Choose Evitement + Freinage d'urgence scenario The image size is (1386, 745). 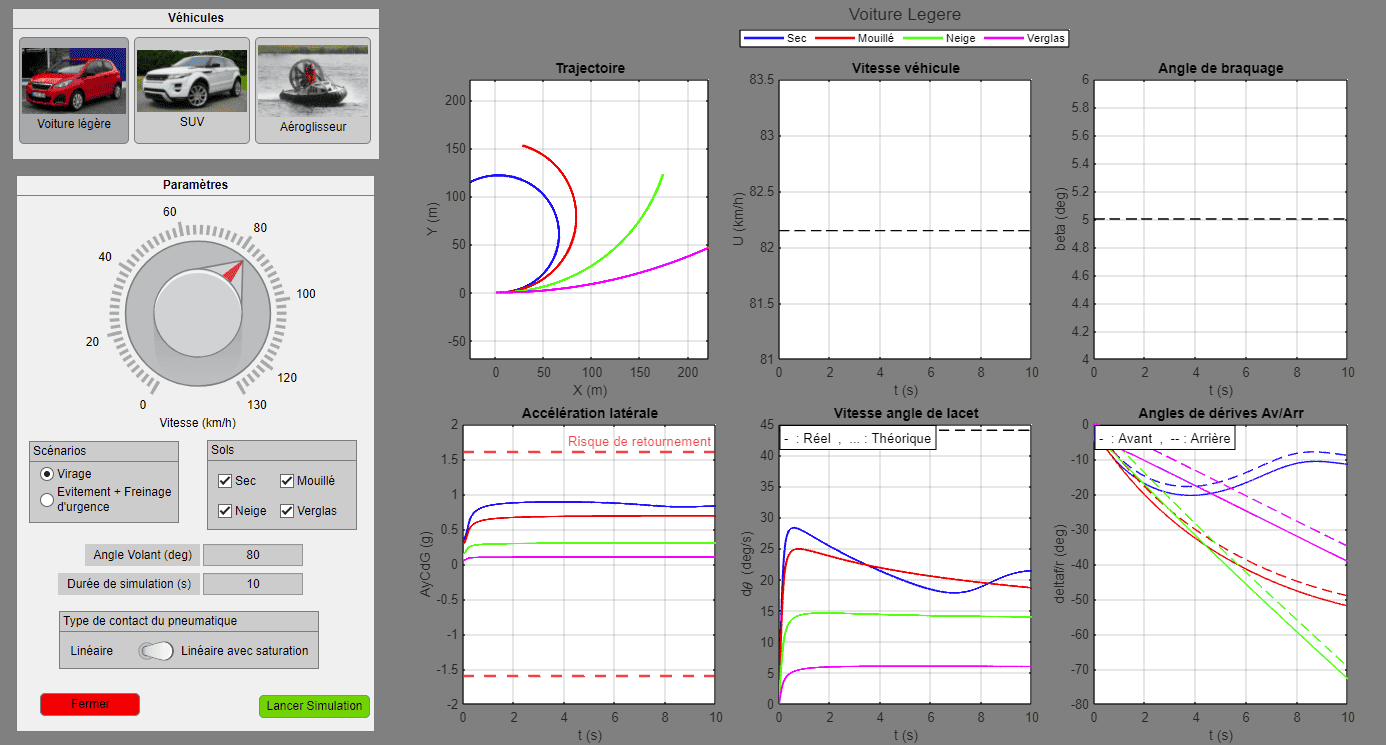coord(47,499)
